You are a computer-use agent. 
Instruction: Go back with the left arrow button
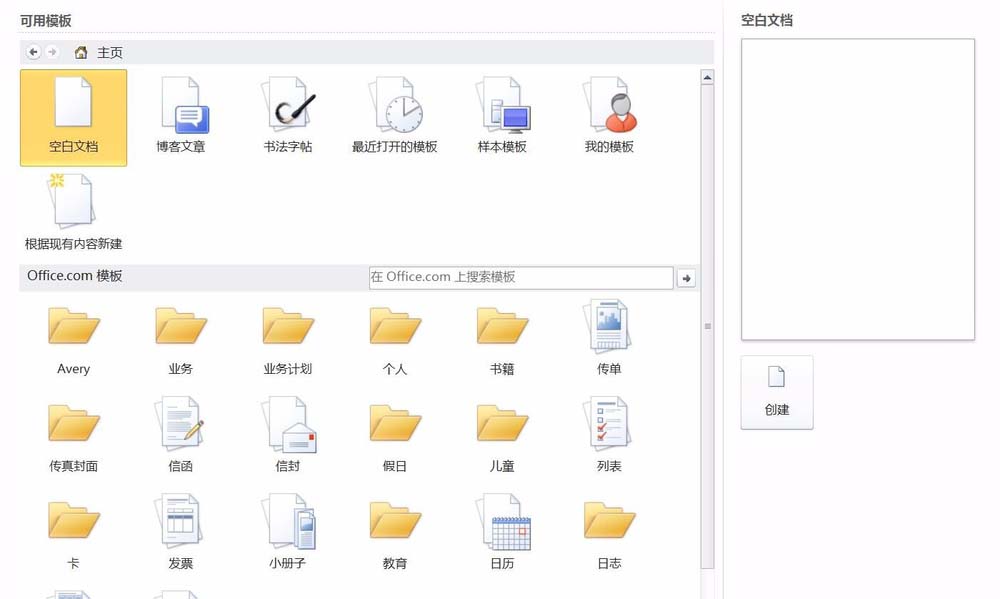point(34,52)
